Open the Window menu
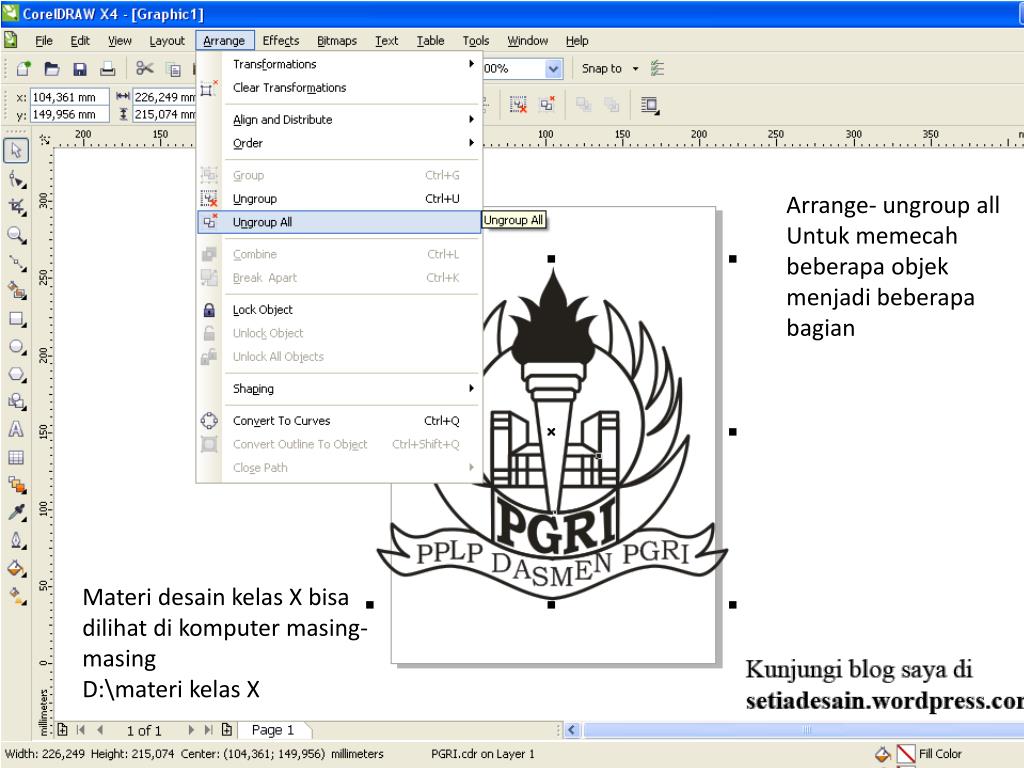 tap(528, 40)
